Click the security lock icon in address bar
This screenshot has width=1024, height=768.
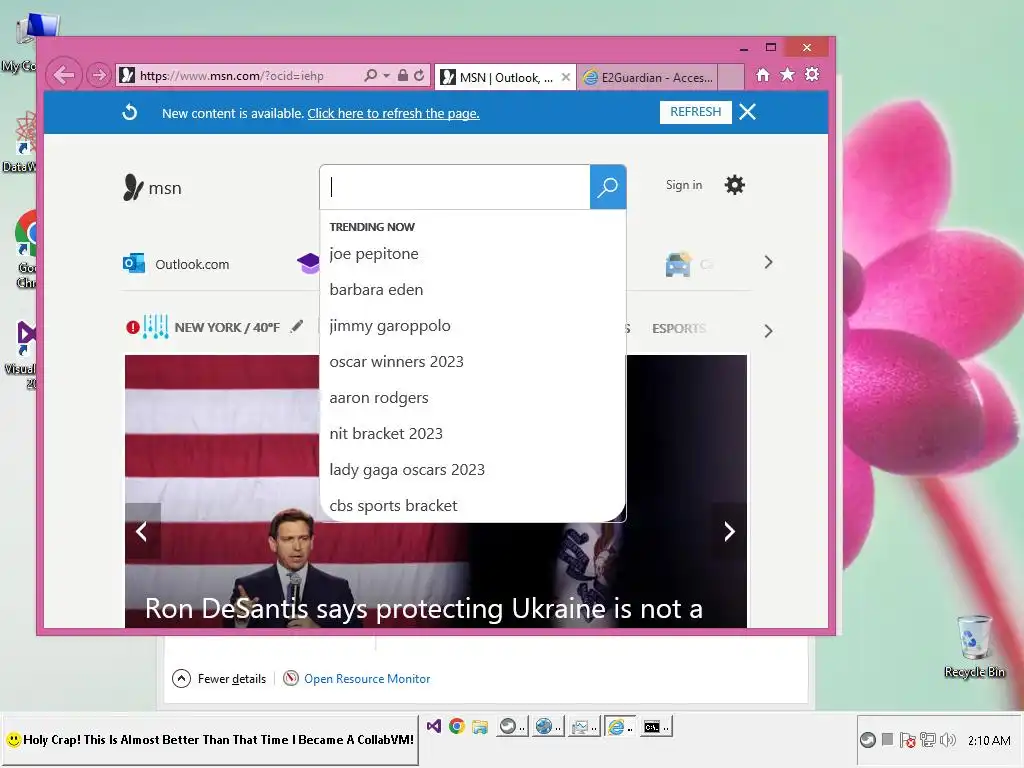[x=403, y=76]
